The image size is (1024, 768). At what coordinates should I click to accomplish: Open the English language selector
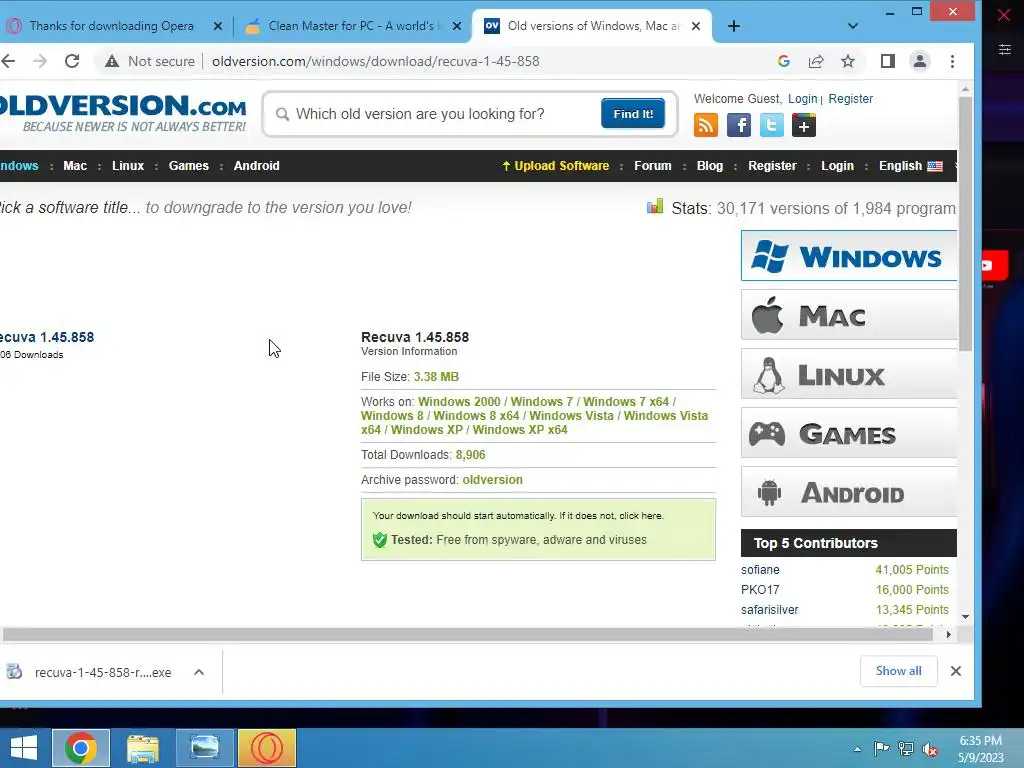point(910,166)
